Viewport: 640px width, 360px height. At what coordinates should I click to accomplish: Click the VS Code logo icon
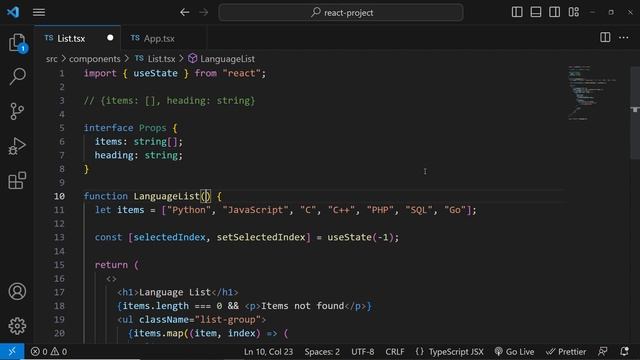click(x=13, y=12)
